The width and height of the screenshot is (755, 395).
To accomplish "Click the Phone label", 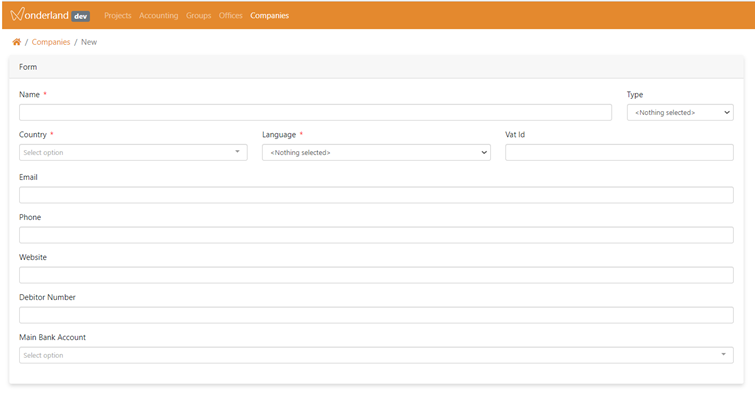I will (x=30, y=217).
